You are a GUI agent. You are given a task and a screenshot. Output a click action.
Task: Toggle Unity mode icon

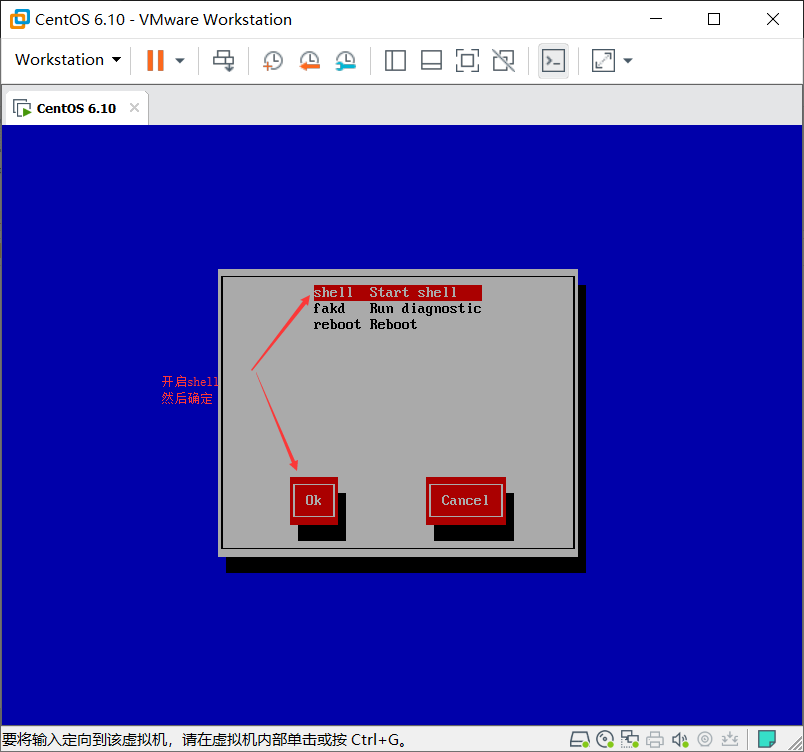(x=504, y=60)
